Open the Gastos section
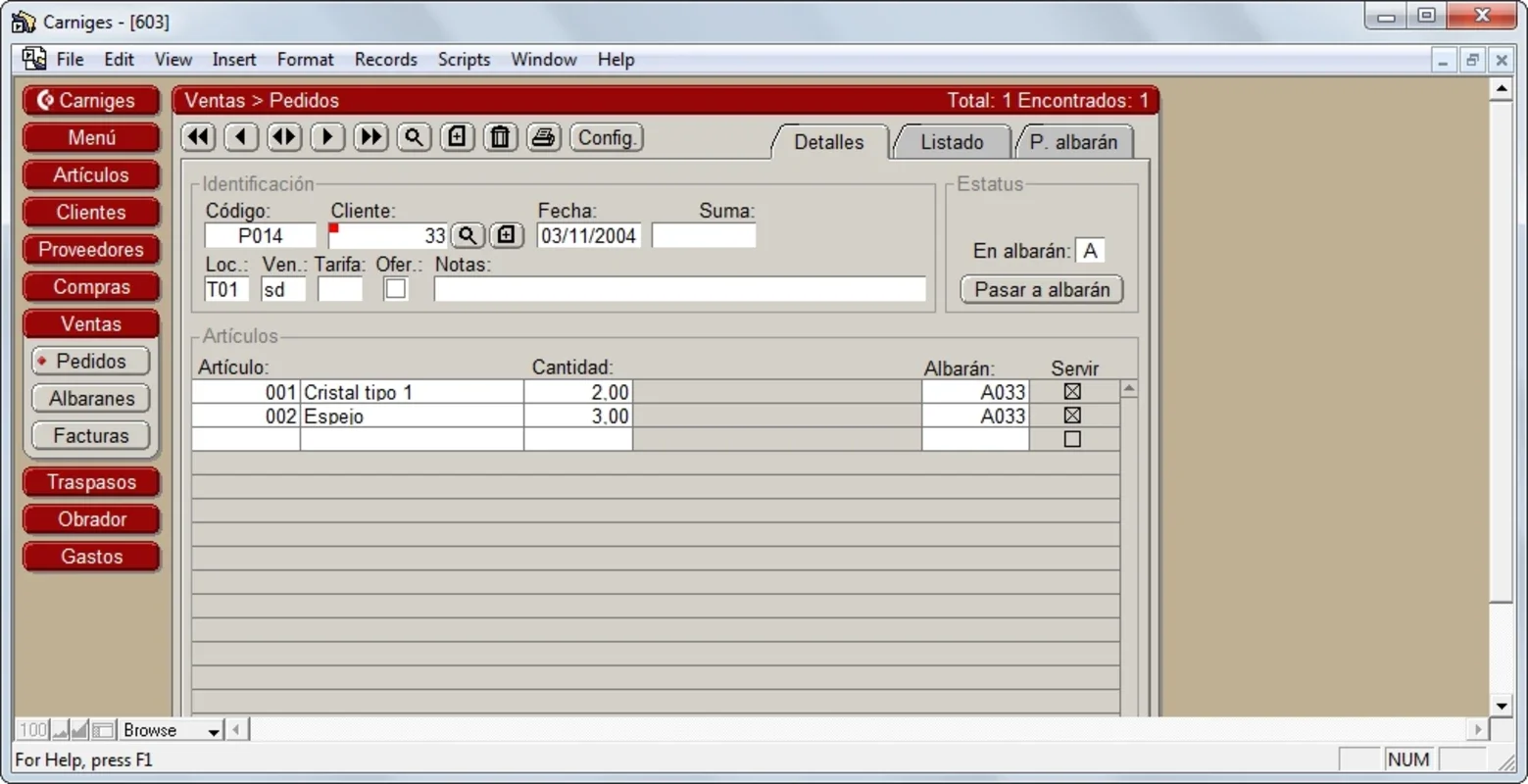This screenshot has width=1528, height=784. point(91,557)
